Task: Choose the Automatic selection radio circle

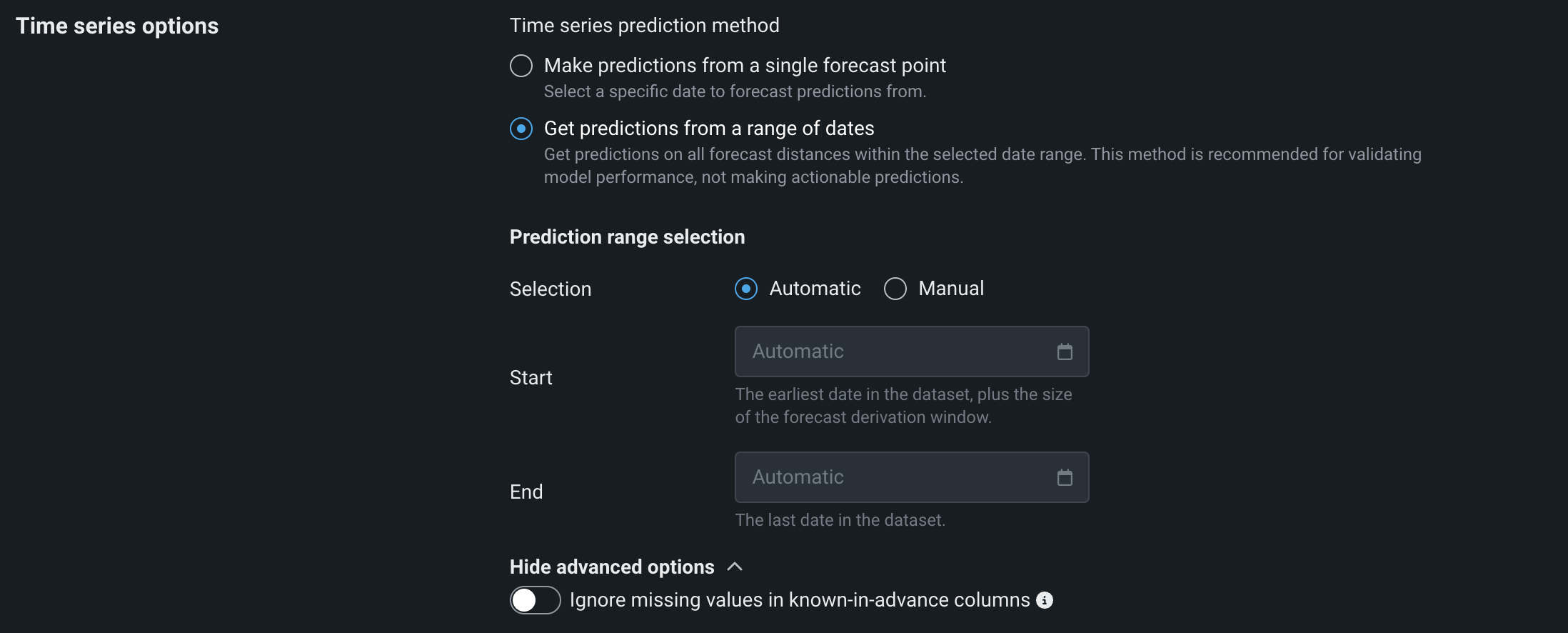Action: pyautogui.click(x=746, y=289)
